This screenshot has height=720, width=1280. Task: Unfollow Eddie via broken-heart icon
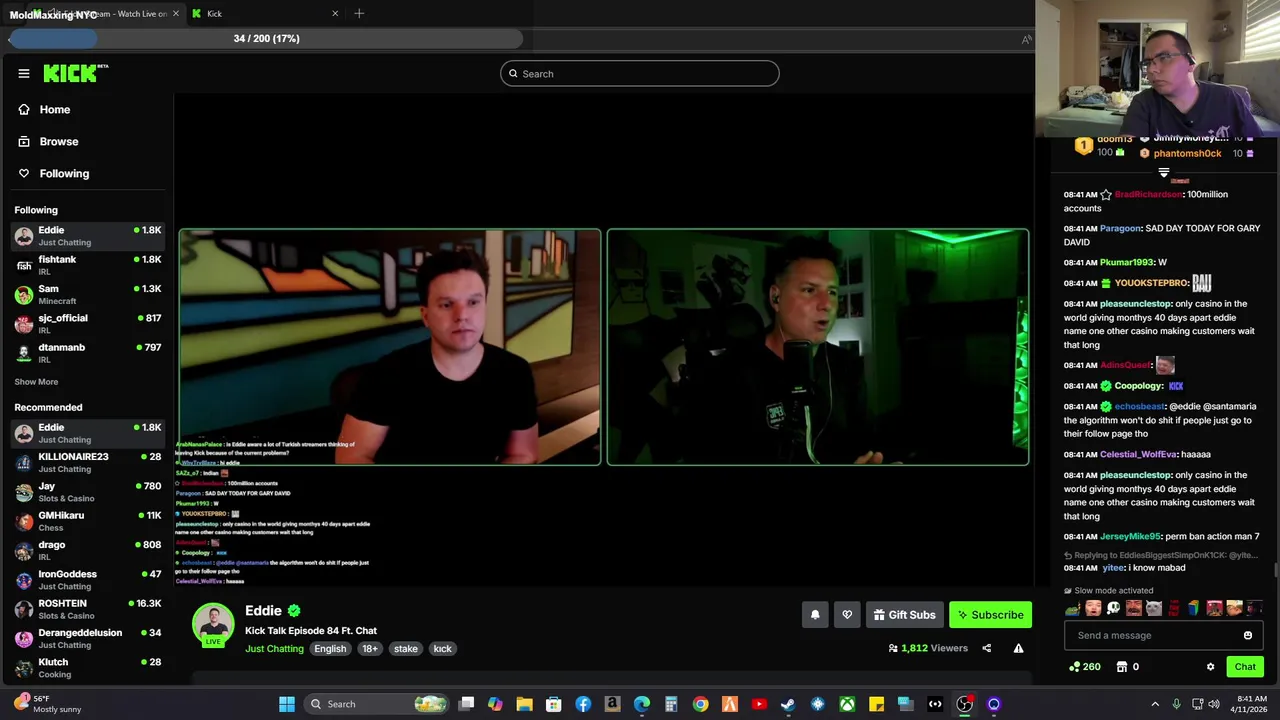pyautogui.click(x=847, y=615)
